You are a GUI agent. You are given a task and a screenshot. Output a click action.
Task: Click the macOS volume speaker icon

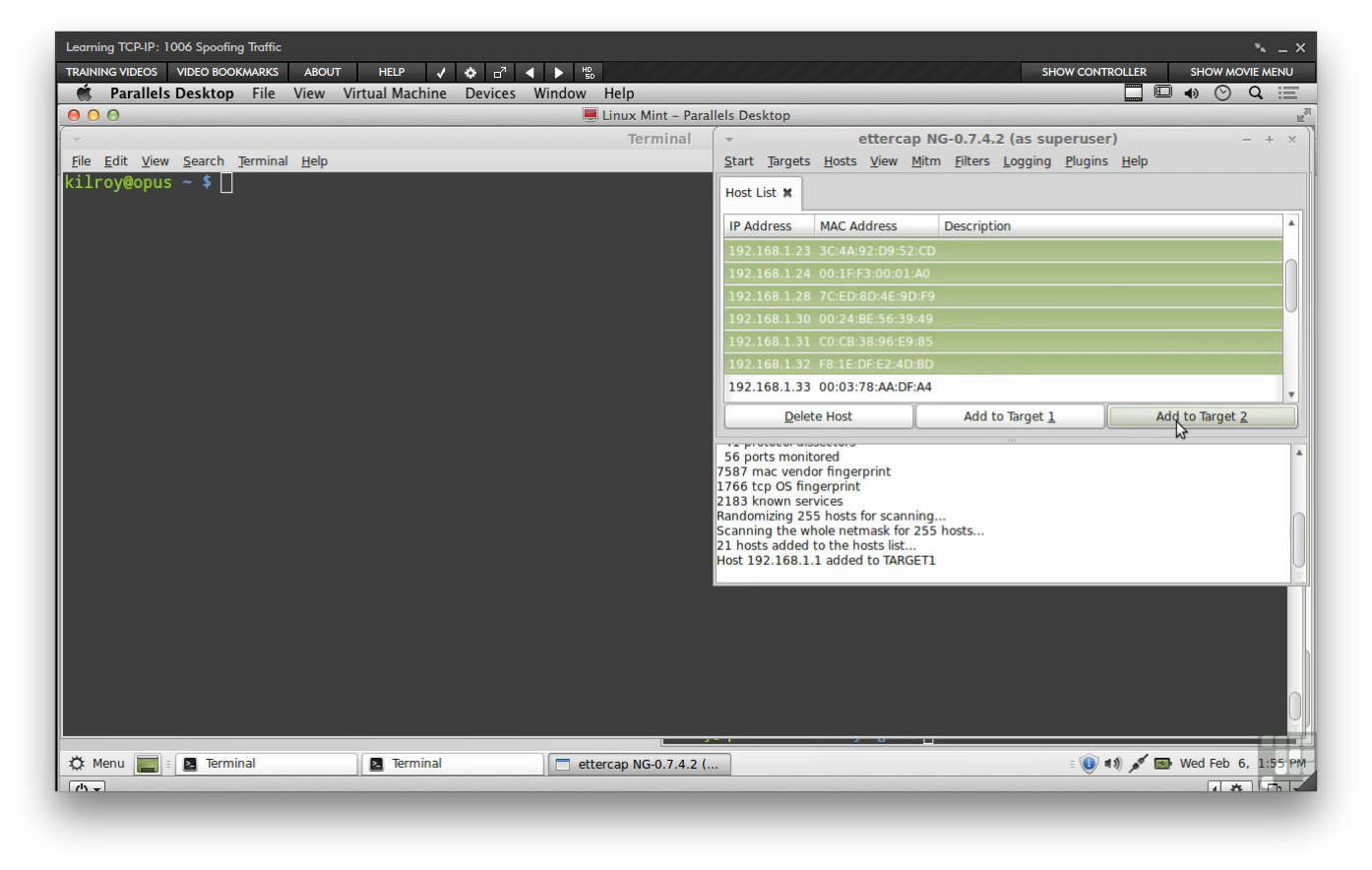(x=1192, y=93)
